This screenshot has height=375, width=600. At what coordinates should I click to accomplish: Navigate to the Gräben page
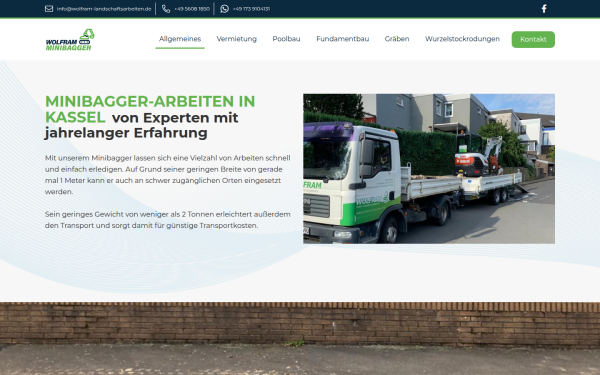397,39
